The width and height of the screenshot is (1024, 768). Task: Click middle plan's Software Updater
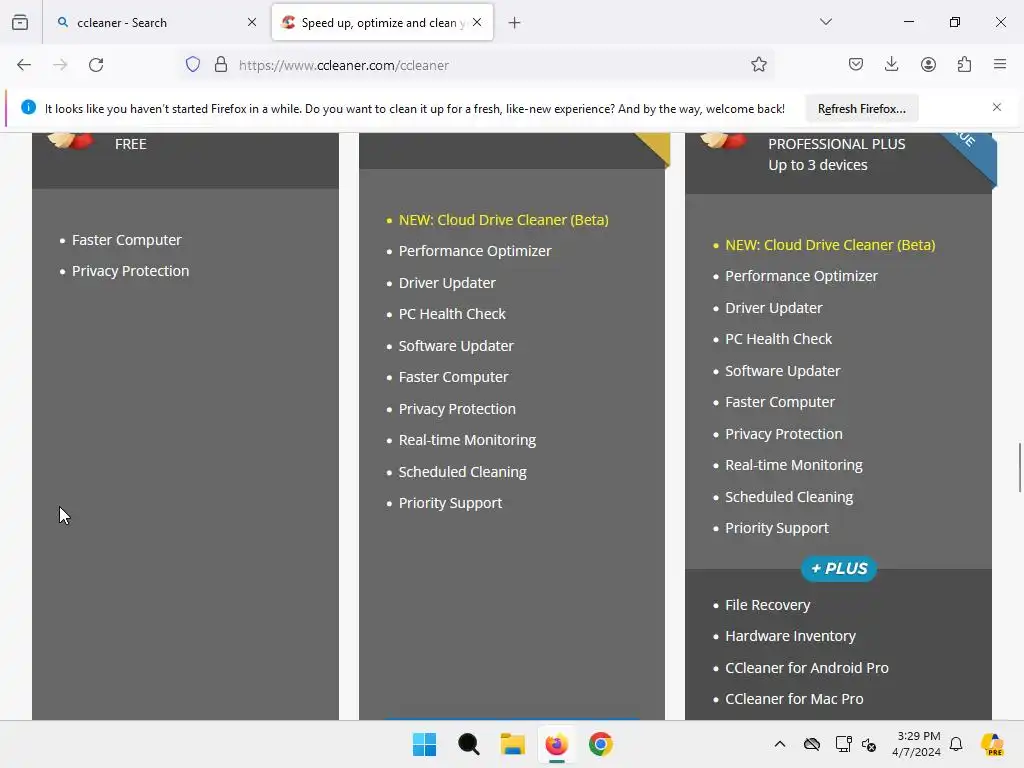pyautogui.click(x=456, y=346)
